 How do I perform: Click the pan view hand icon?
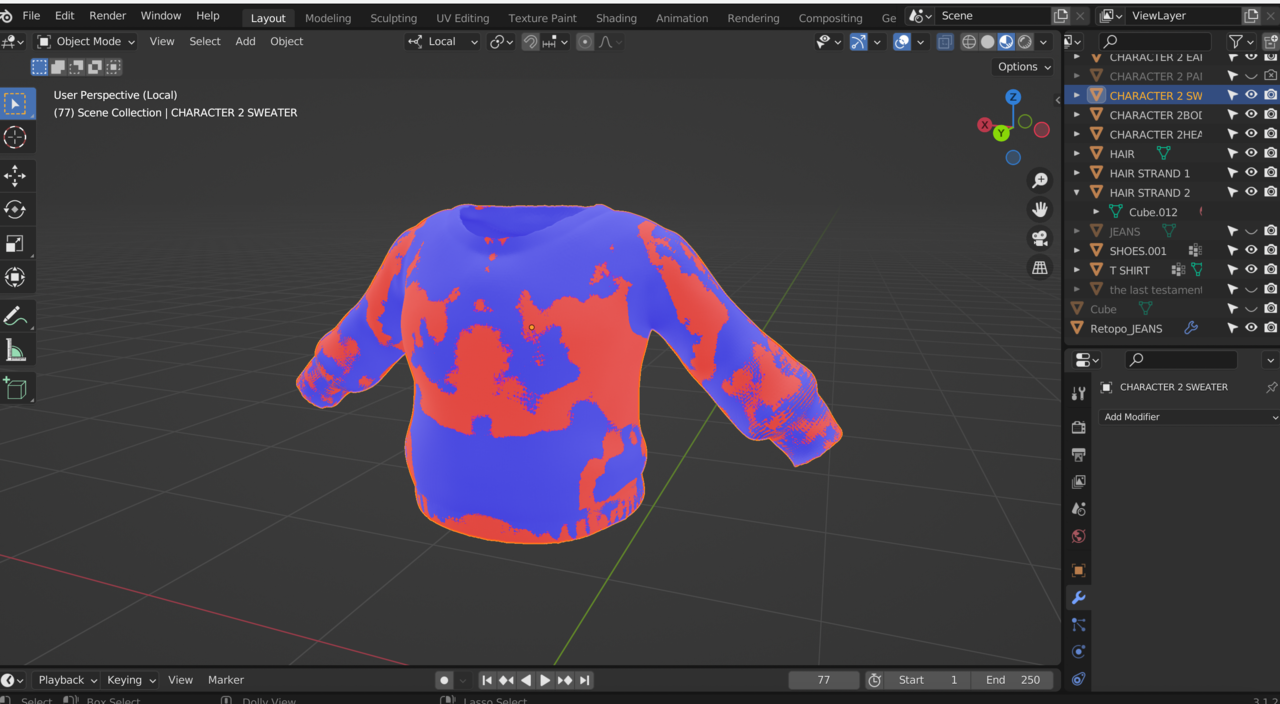click(x=1040, y=210)
